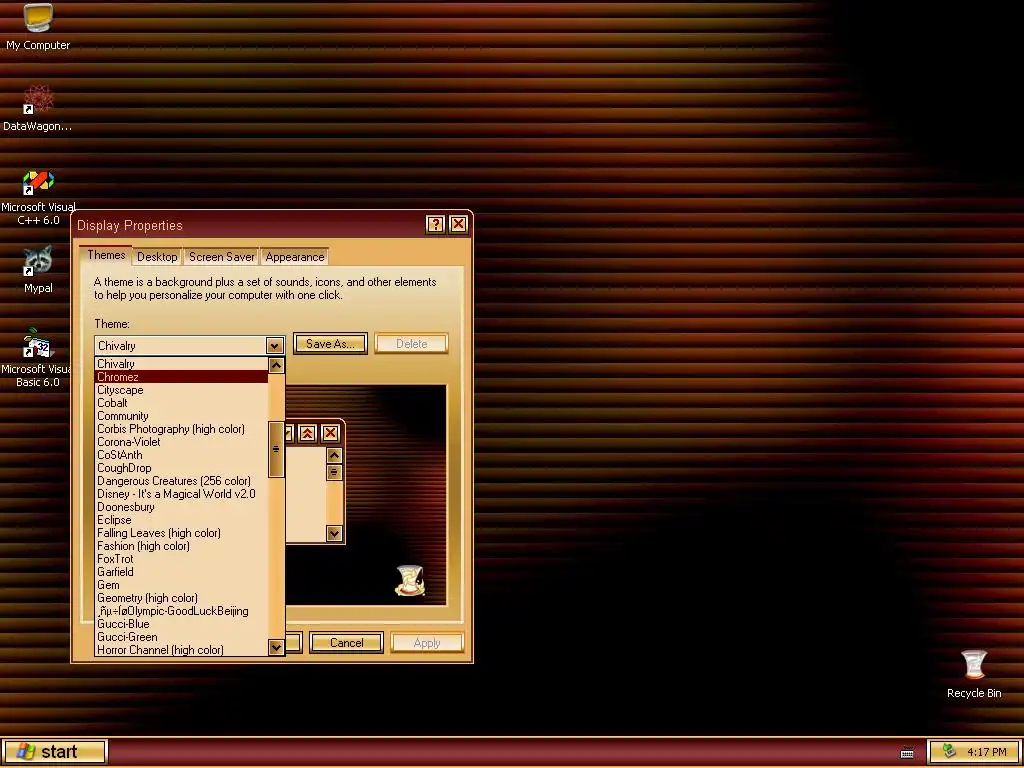This screenshot has height=768, width=1024.
Task: Open the My Computer desktop icon
Action: (38, 26)
